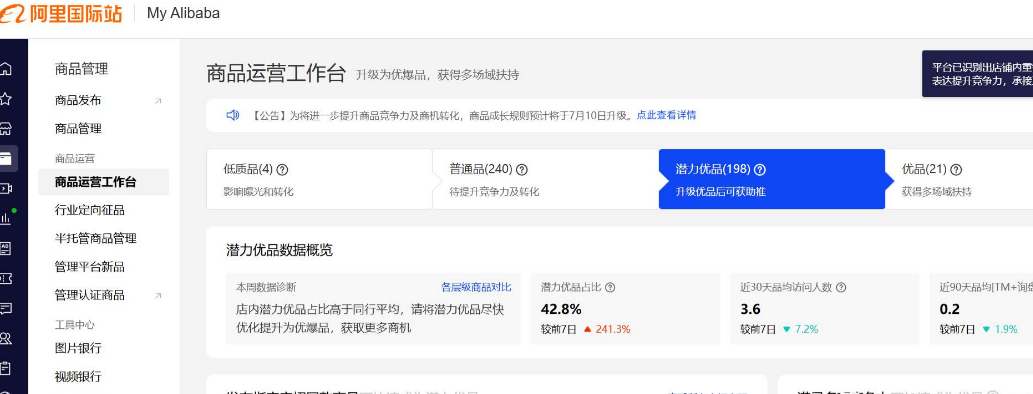1033x394 pixels.
Task: Click the help icon next to 普通品(240)
Action: (522, 170)
